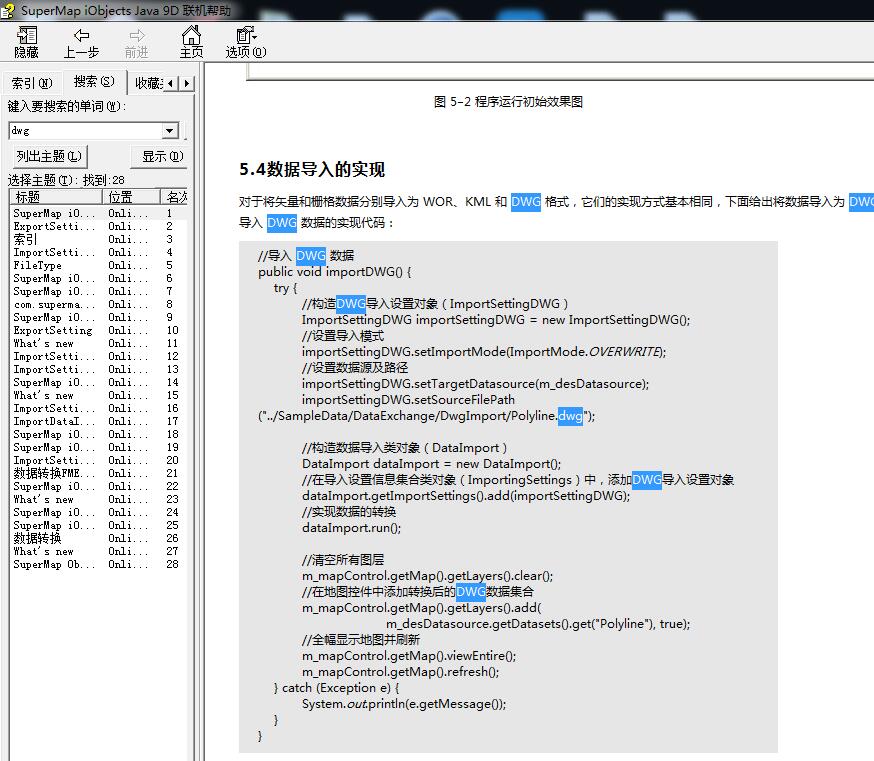This screenshot has height=761, width=874.
Task: Select the 搜索 (Search) tab
Action: tap(93, 82)
